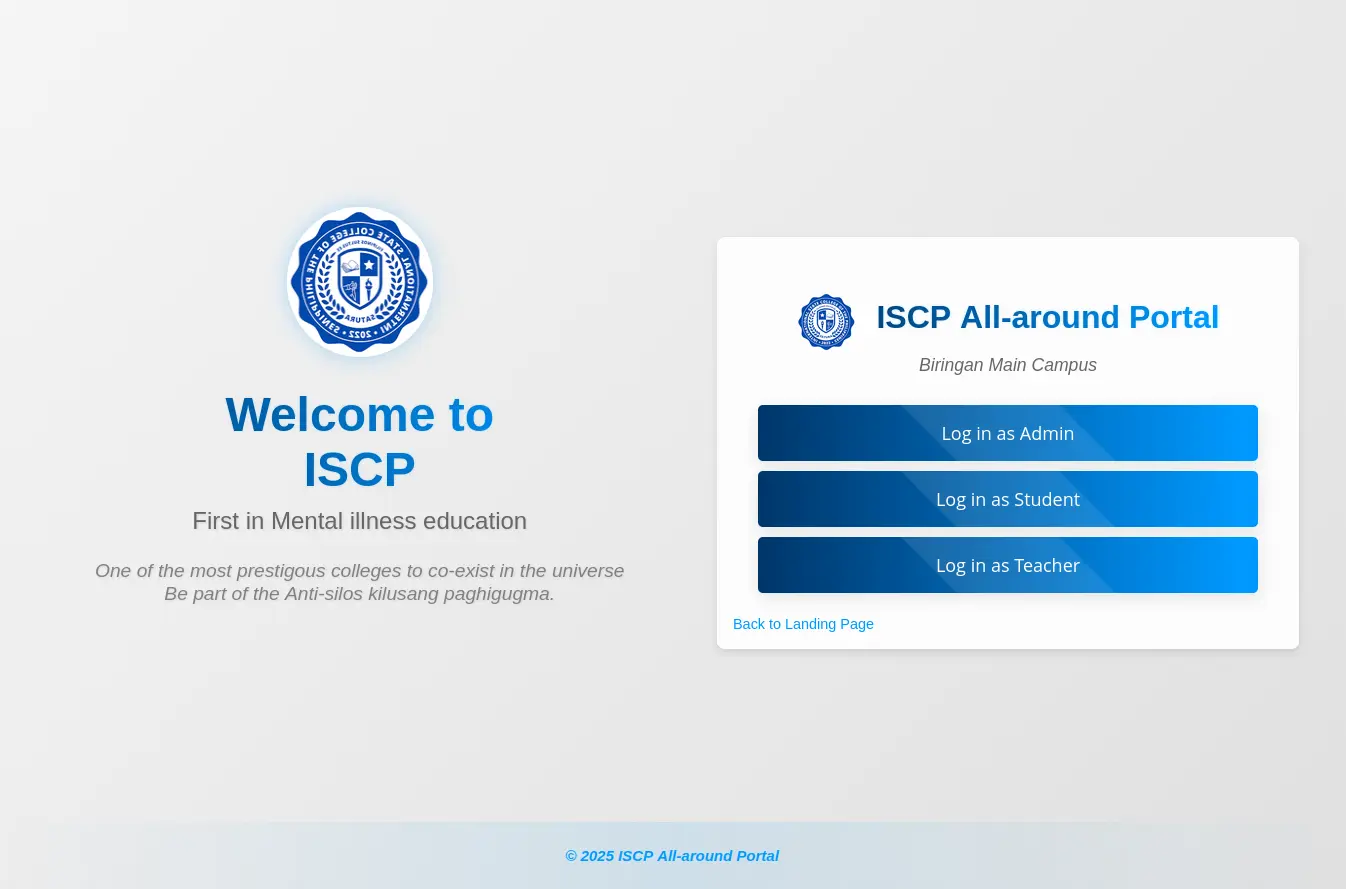Open the Back to Landing Page link

tap(803, 624)
